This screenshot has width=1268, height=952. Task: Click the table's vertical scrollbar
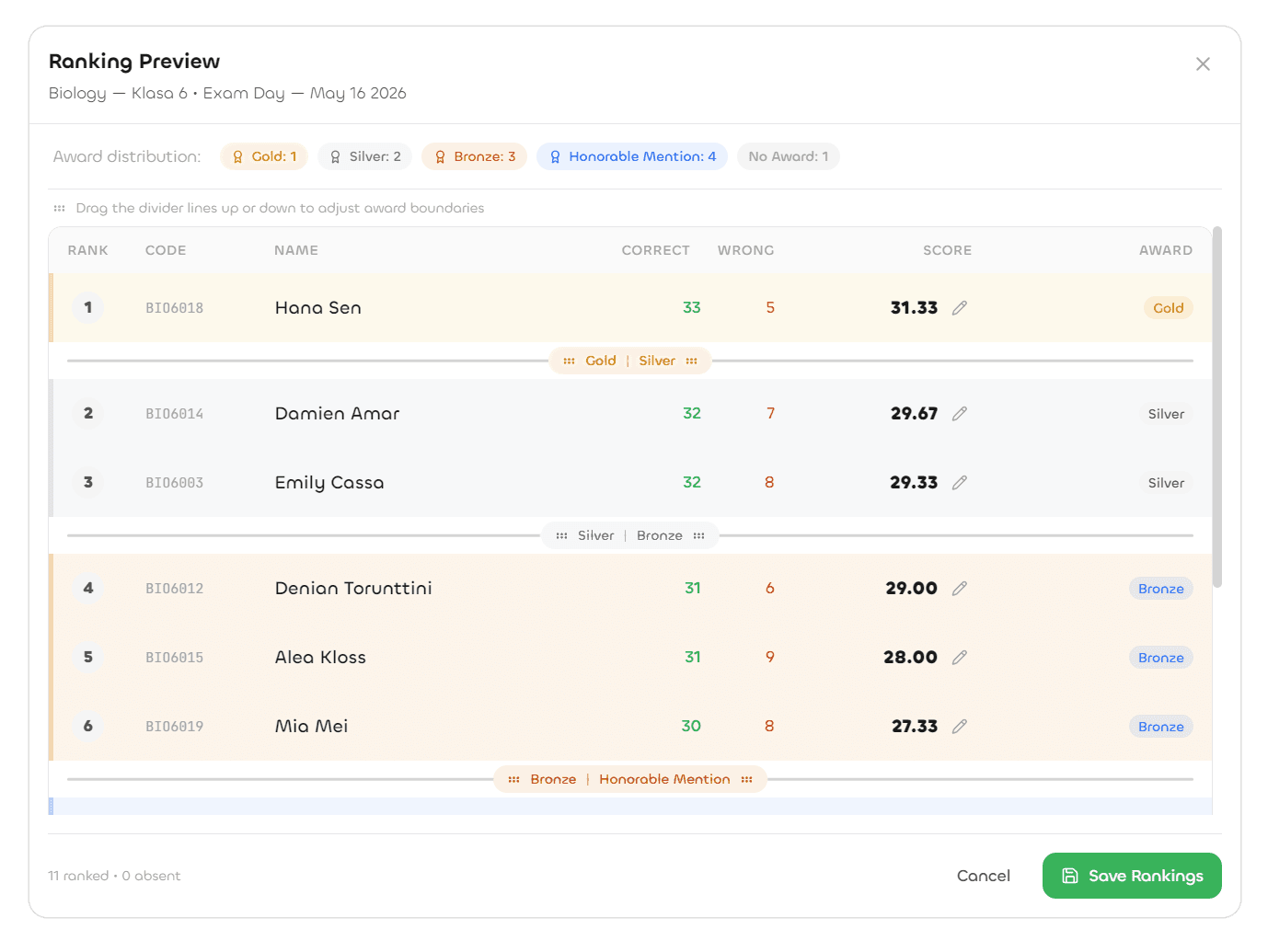pyautogui.click(x=1217, y=407)
